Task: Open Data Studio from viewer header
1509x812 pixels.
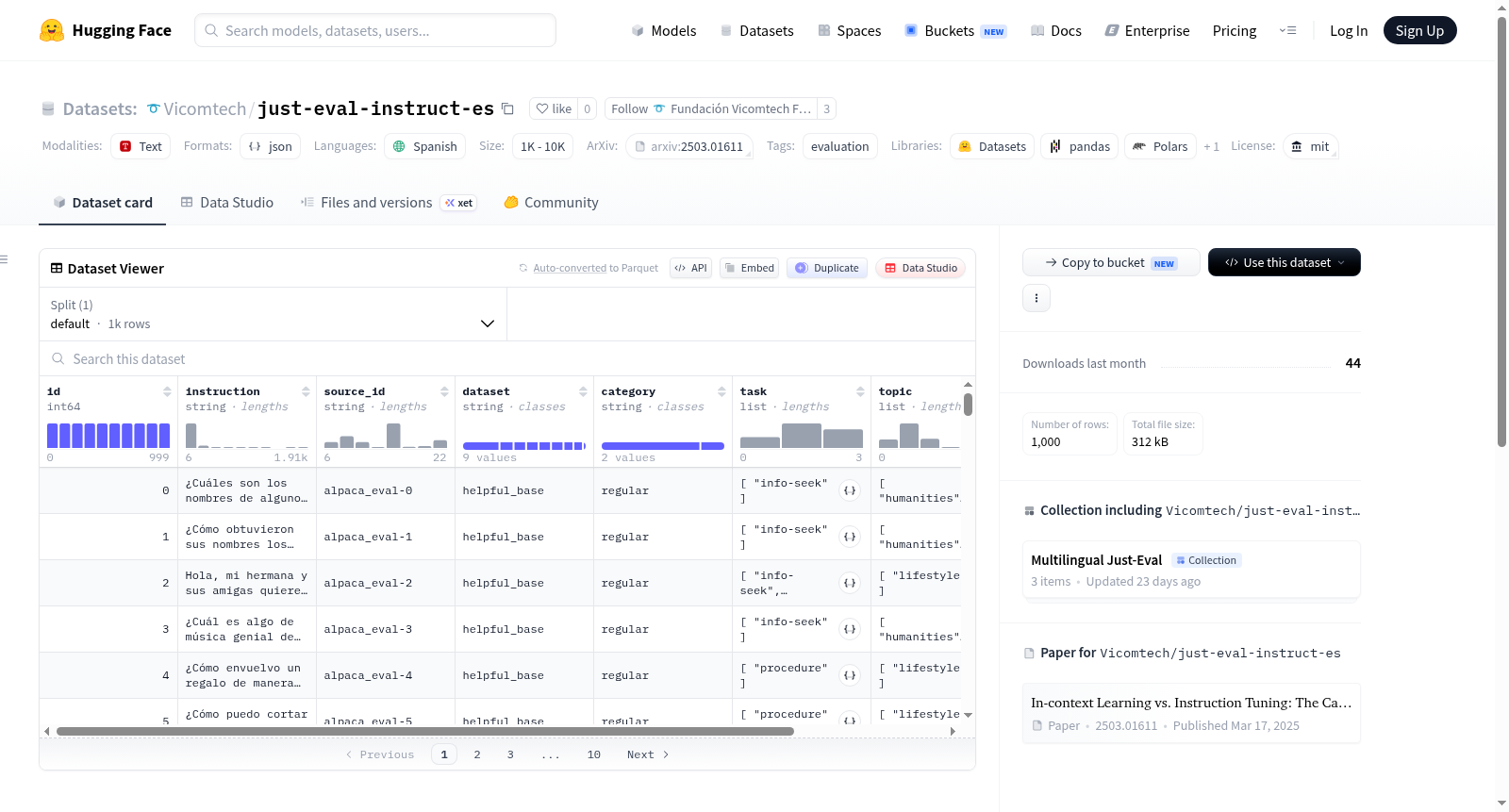Action: click(x=920, y=268)
